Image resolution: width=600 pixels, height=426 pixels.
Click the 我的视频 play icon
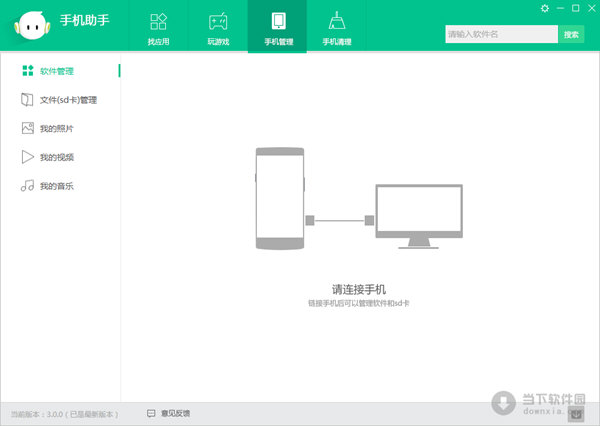(27, 157)
